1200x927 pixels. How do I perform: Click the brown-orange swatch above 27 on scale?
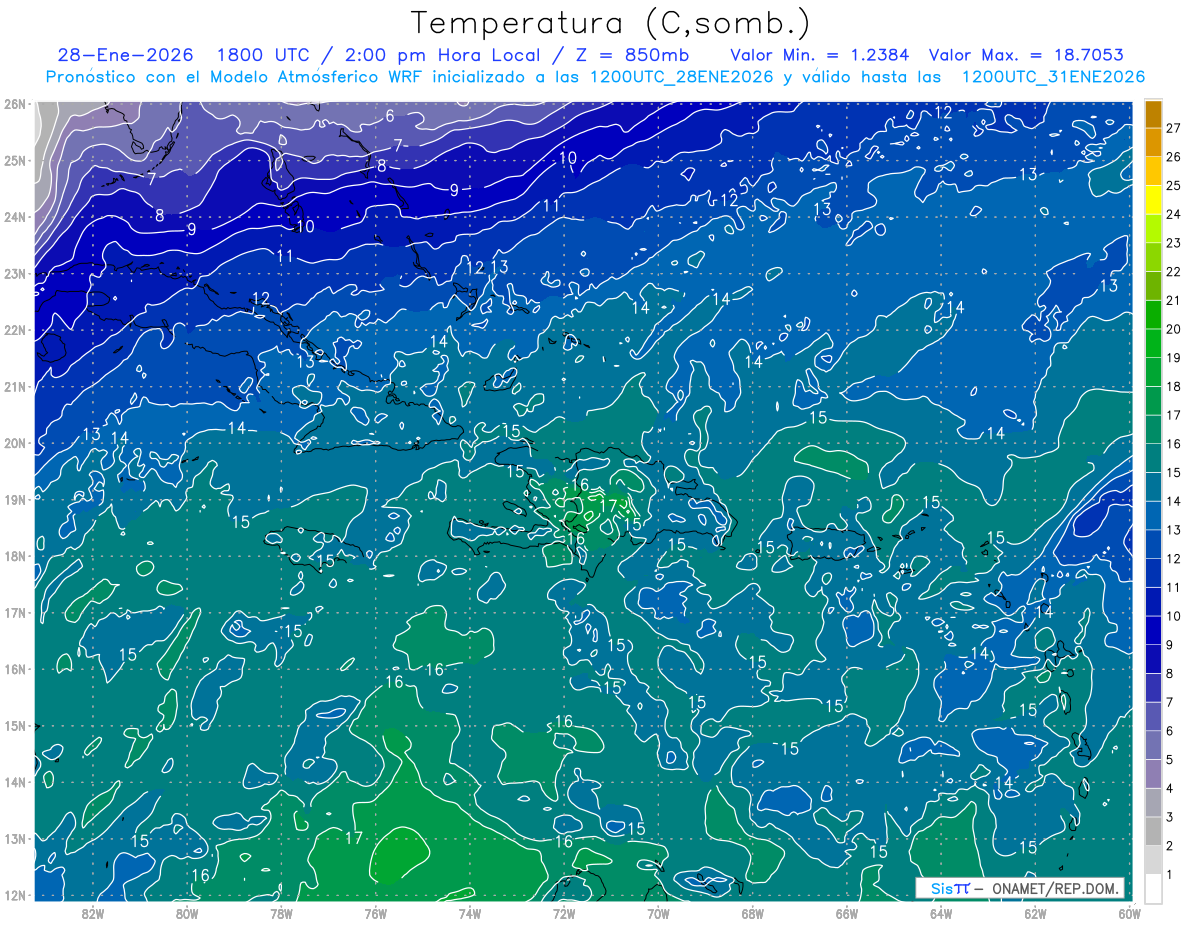pyautogui.click(x=1153, y=114)
